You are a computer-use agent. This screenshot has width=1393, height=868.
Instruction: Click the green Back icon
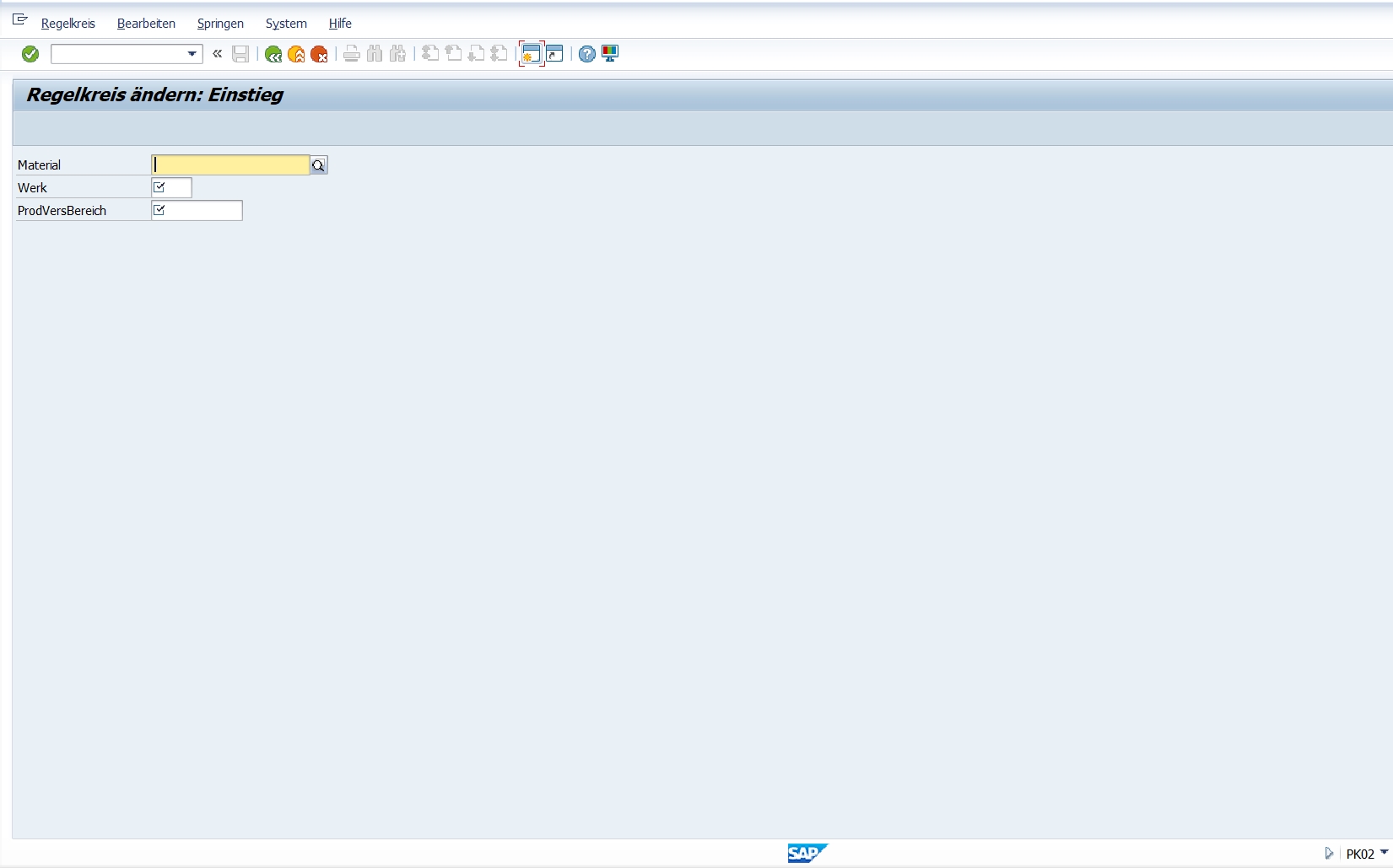273,54
